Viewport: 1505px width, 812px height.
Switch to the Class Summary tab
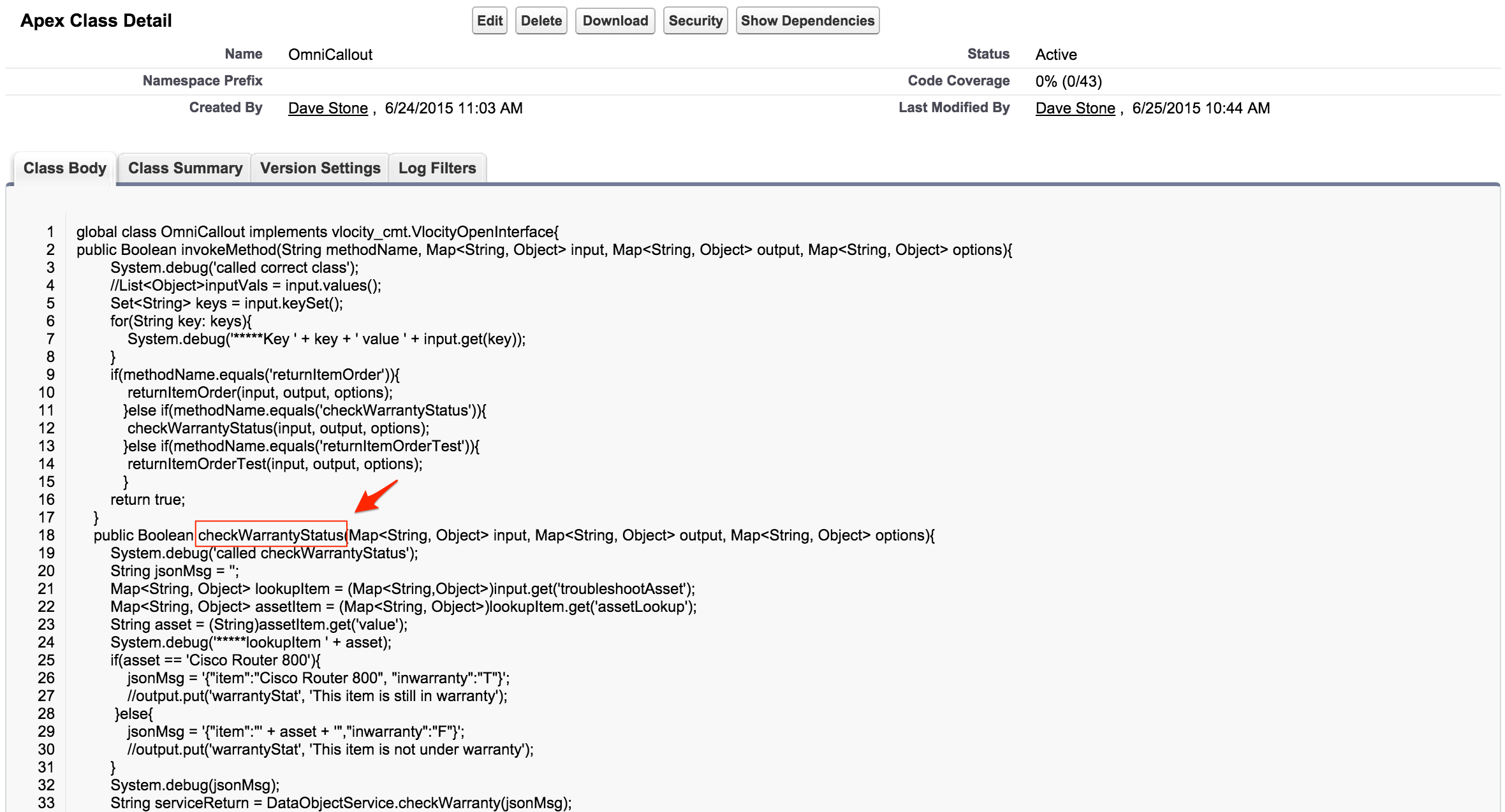[x=185, y=168]
